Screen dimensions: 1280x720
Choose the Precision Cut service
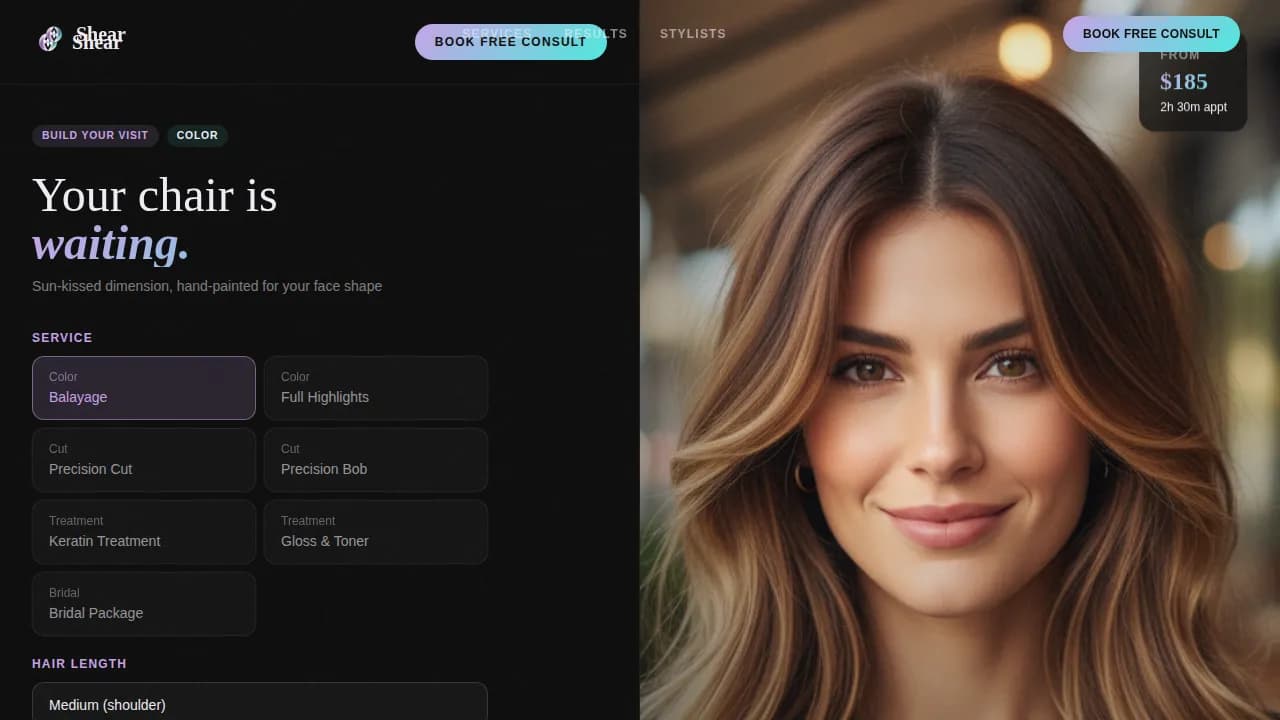coord(144,460)
